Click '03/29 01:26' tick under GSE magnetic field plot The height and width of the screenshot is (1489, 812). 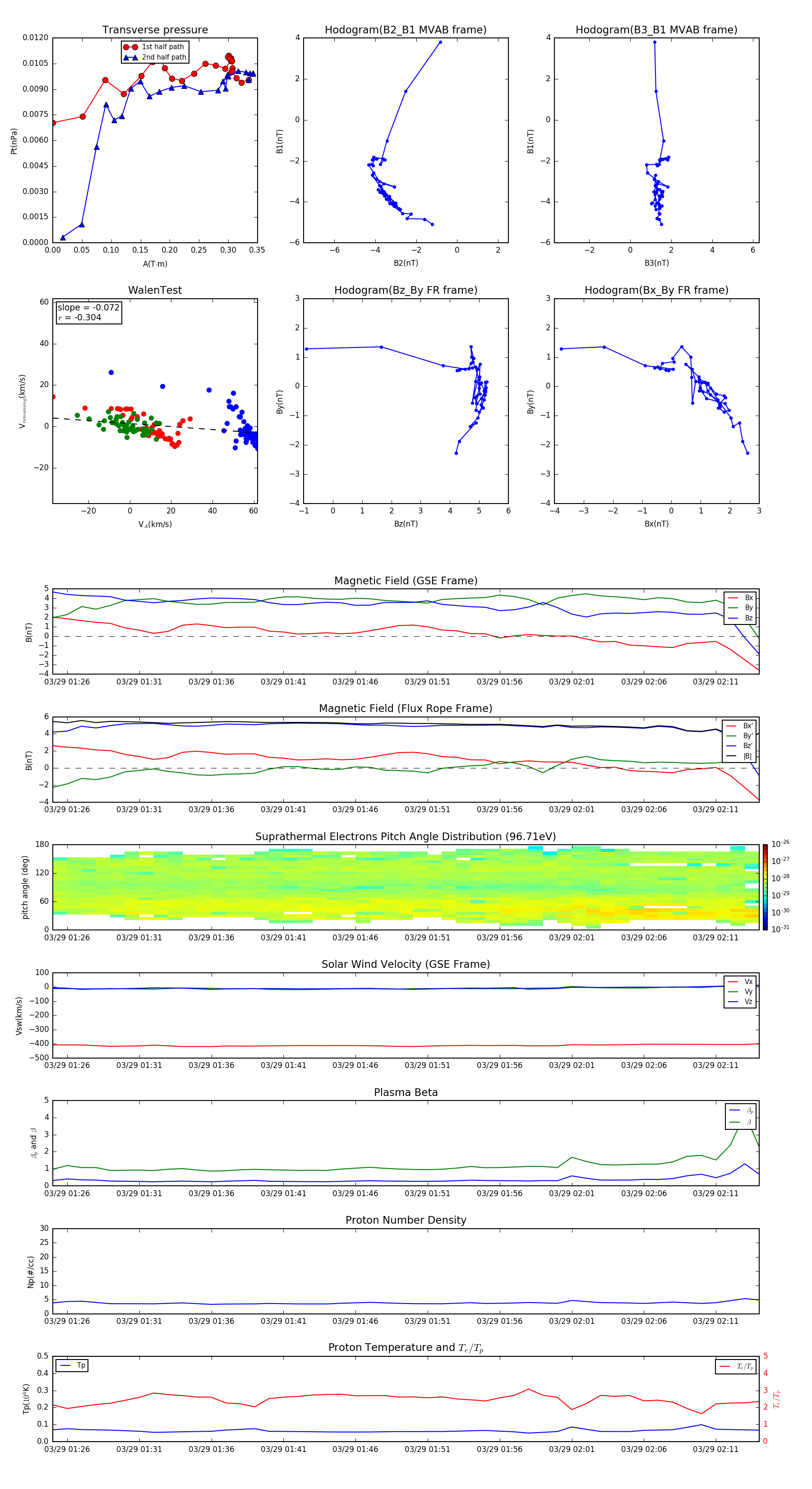[67, 681]
